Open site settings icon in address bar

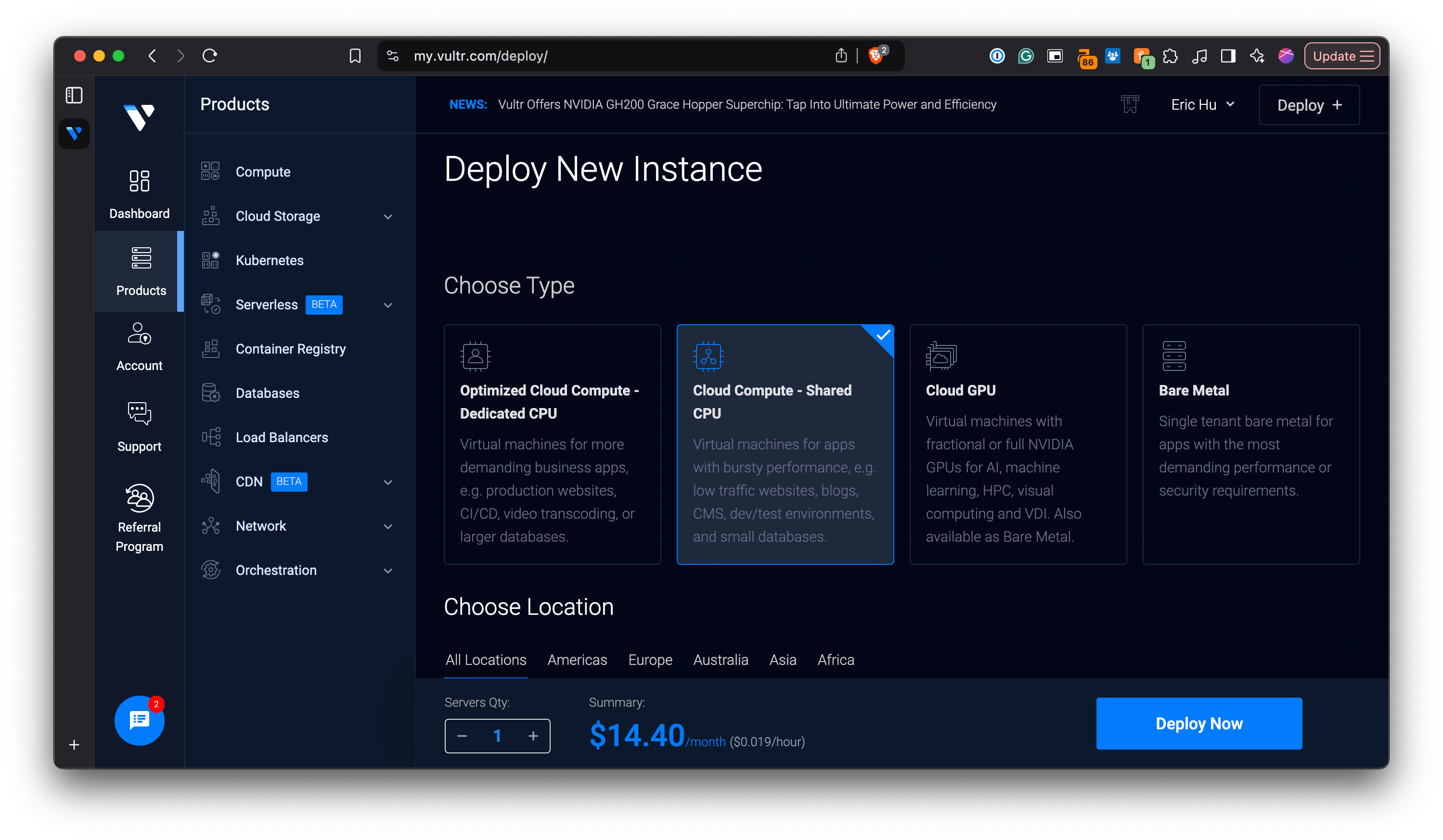(x=393, y=55)
